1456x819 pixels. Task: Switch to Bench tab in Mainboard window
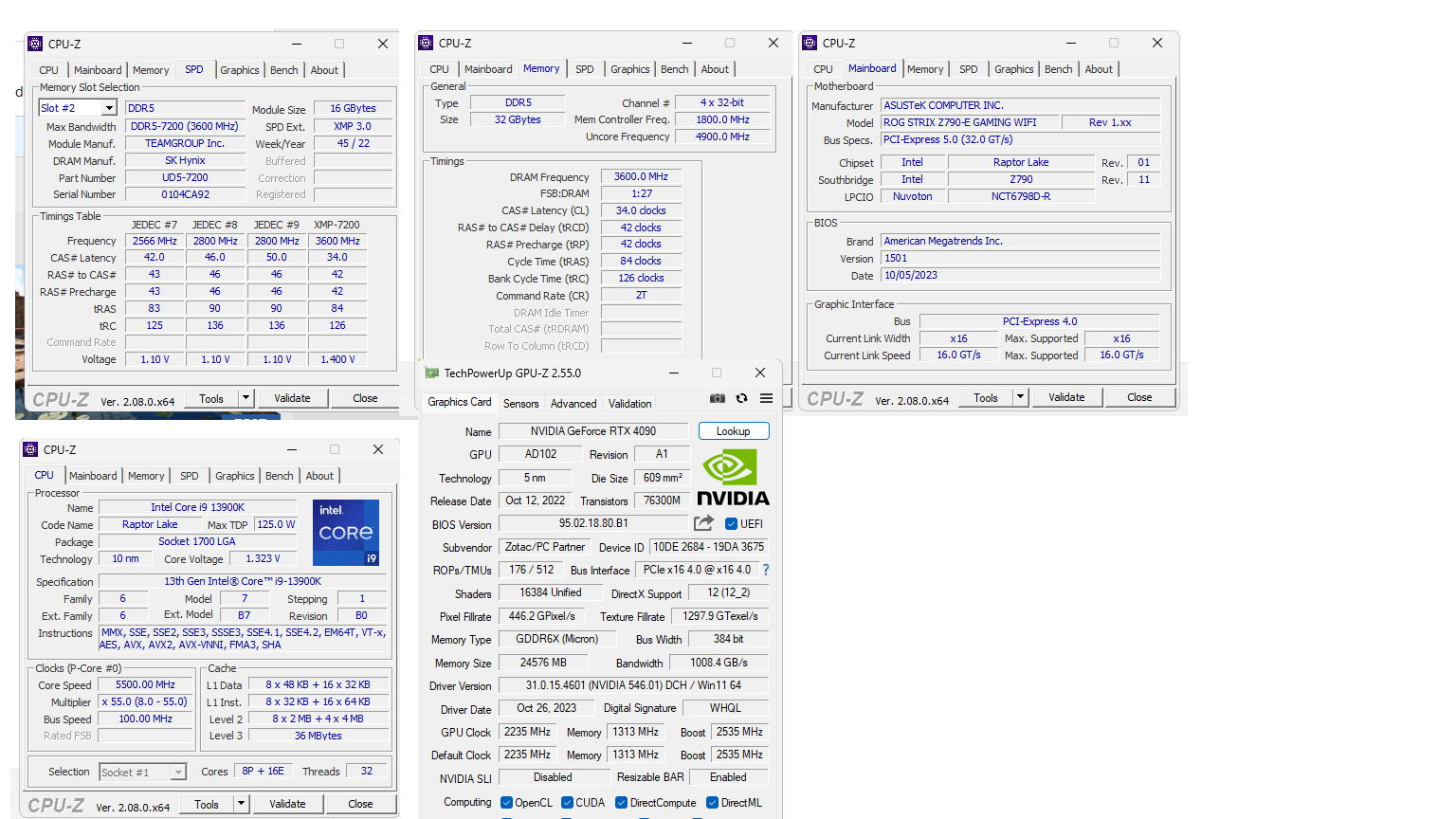pyautogui.click(x=1058, y=69)
